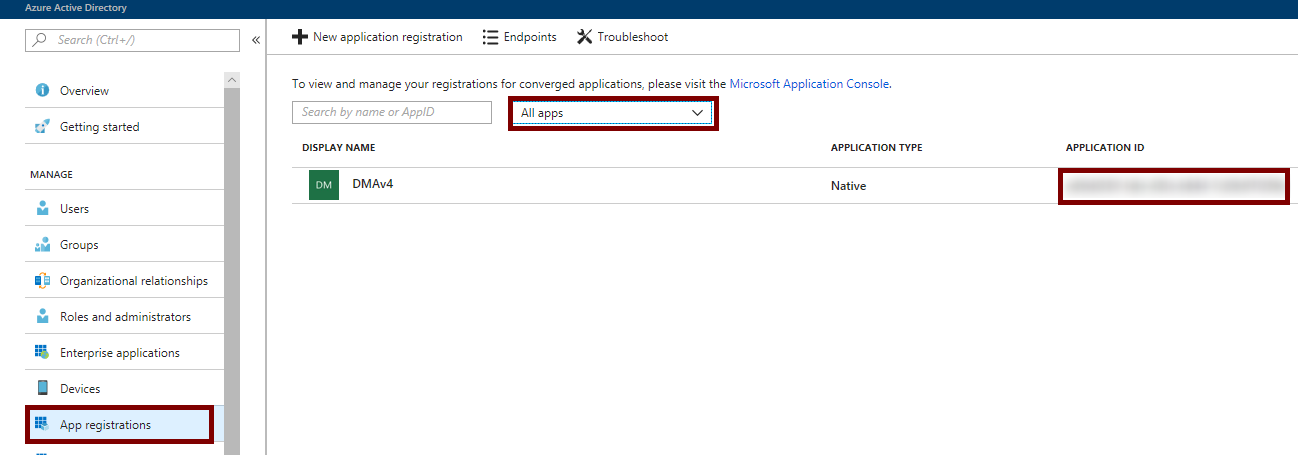Click the Groups people icon

tap(42, 245)
